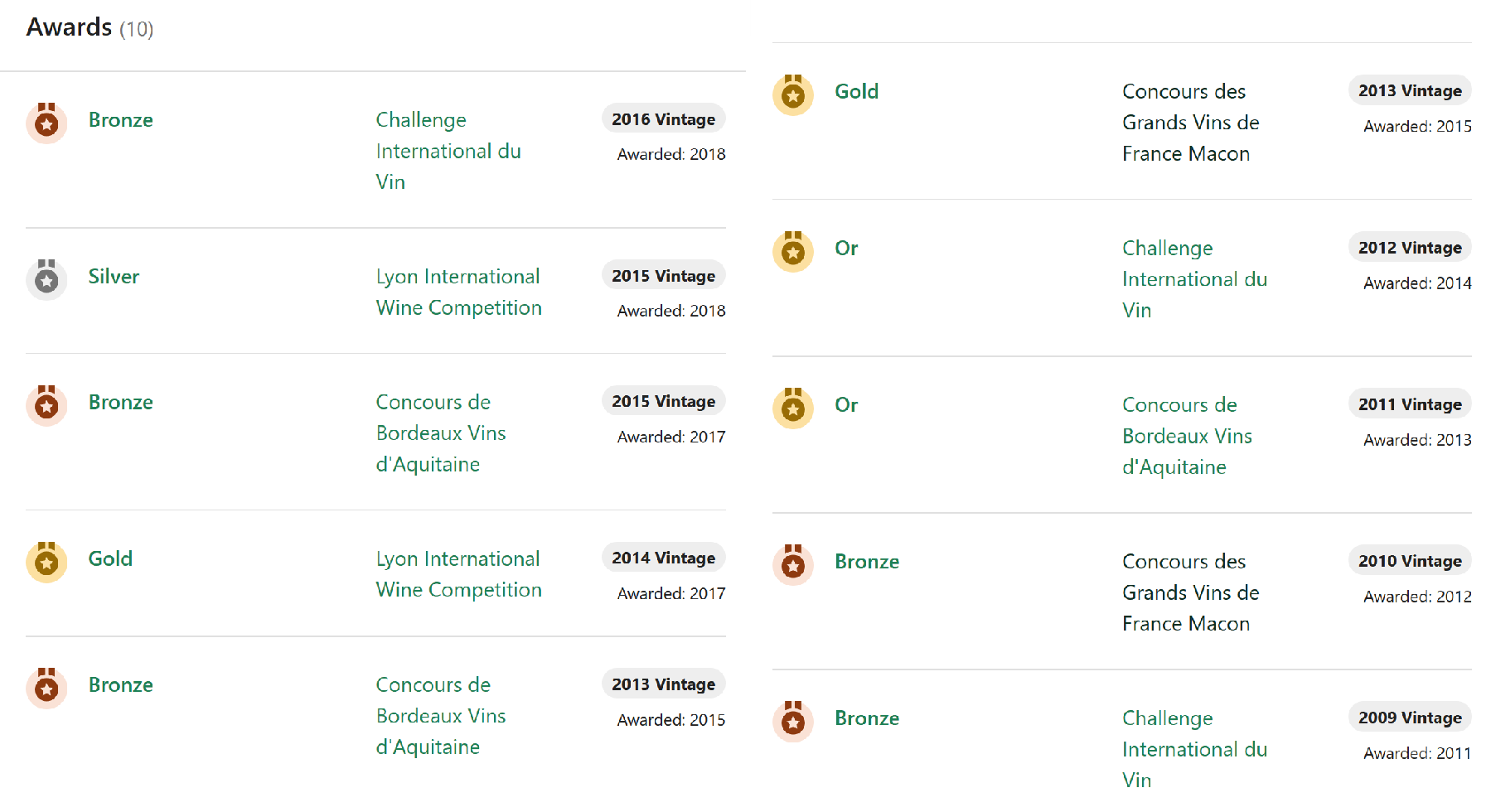Click the Awards (10) heading

[x=90, y=27]
